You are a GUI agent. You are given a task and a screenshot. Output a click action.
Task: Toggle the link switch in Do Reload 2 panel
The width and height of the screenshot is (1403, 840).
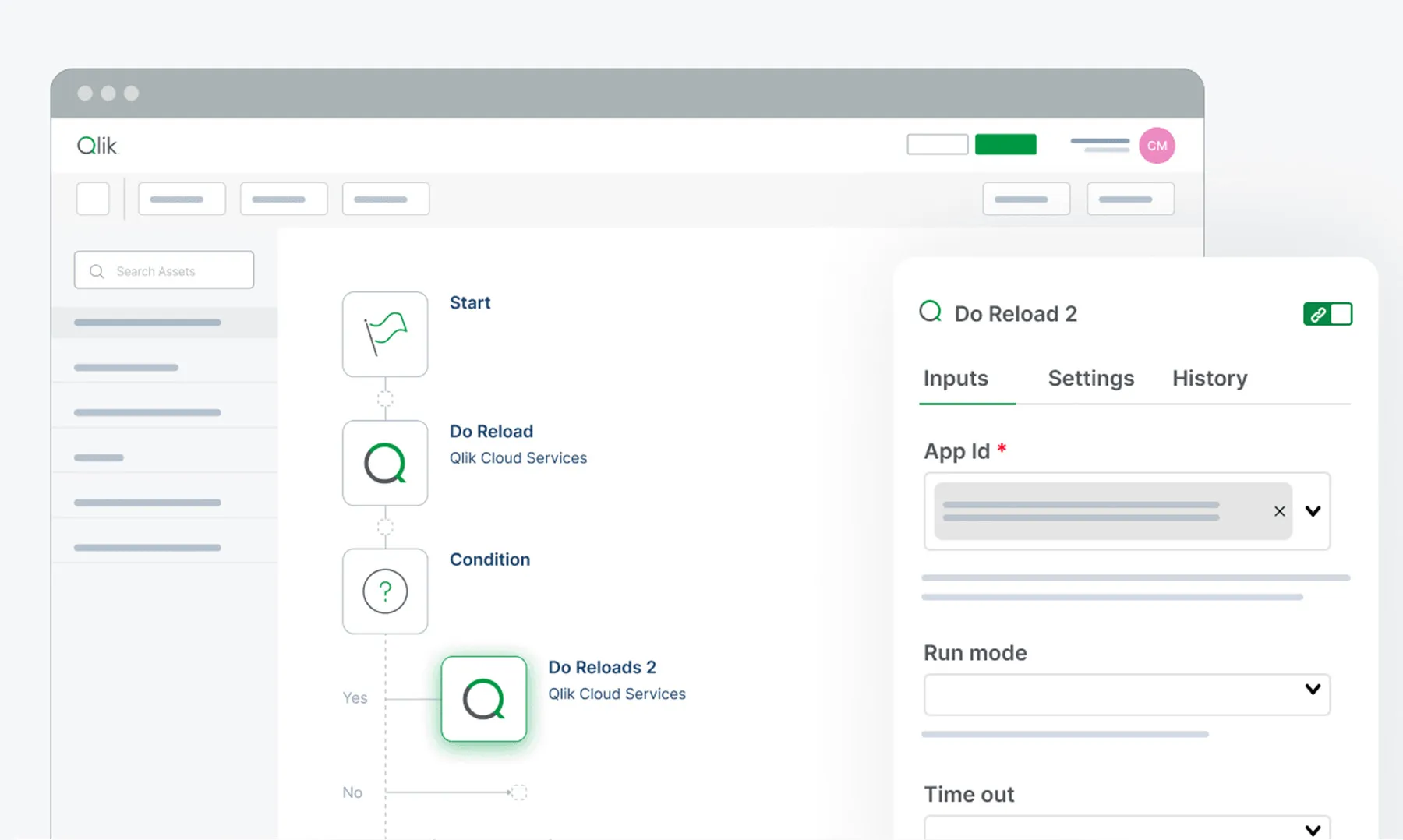(x=1327, y=314)
